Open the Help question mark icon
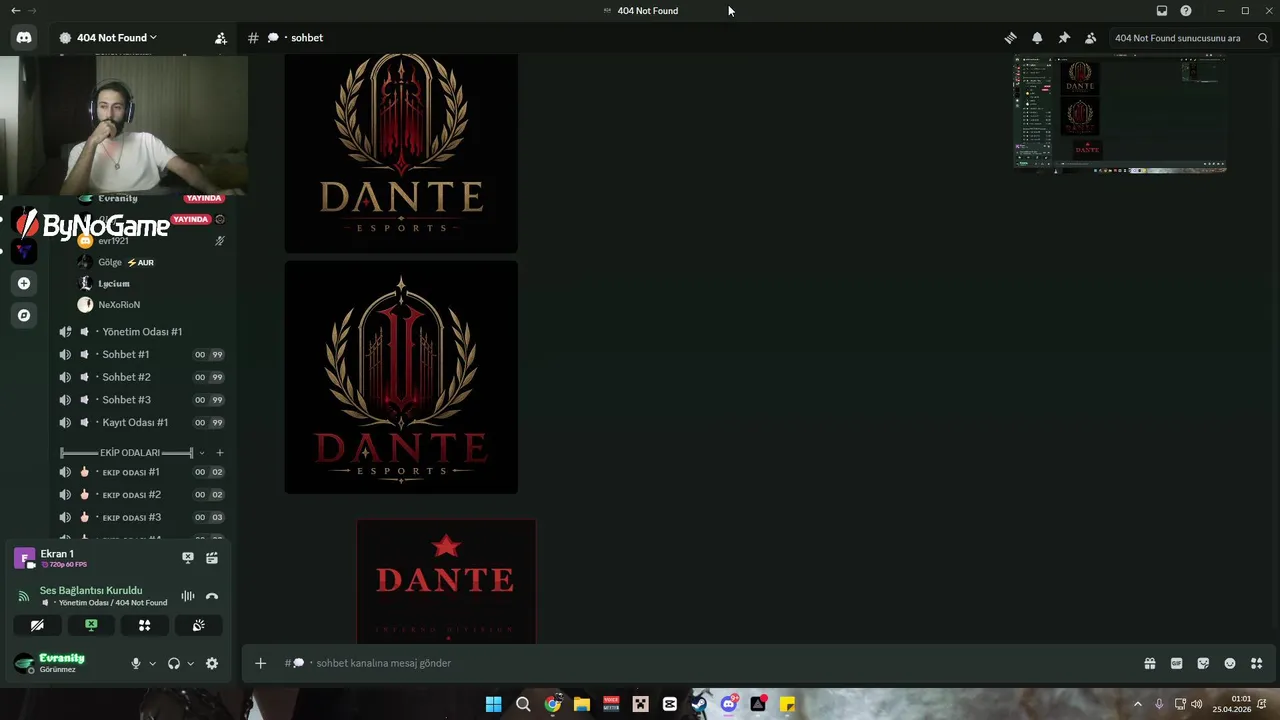Screen dimensions: 1280x720 pos(1186,11)
